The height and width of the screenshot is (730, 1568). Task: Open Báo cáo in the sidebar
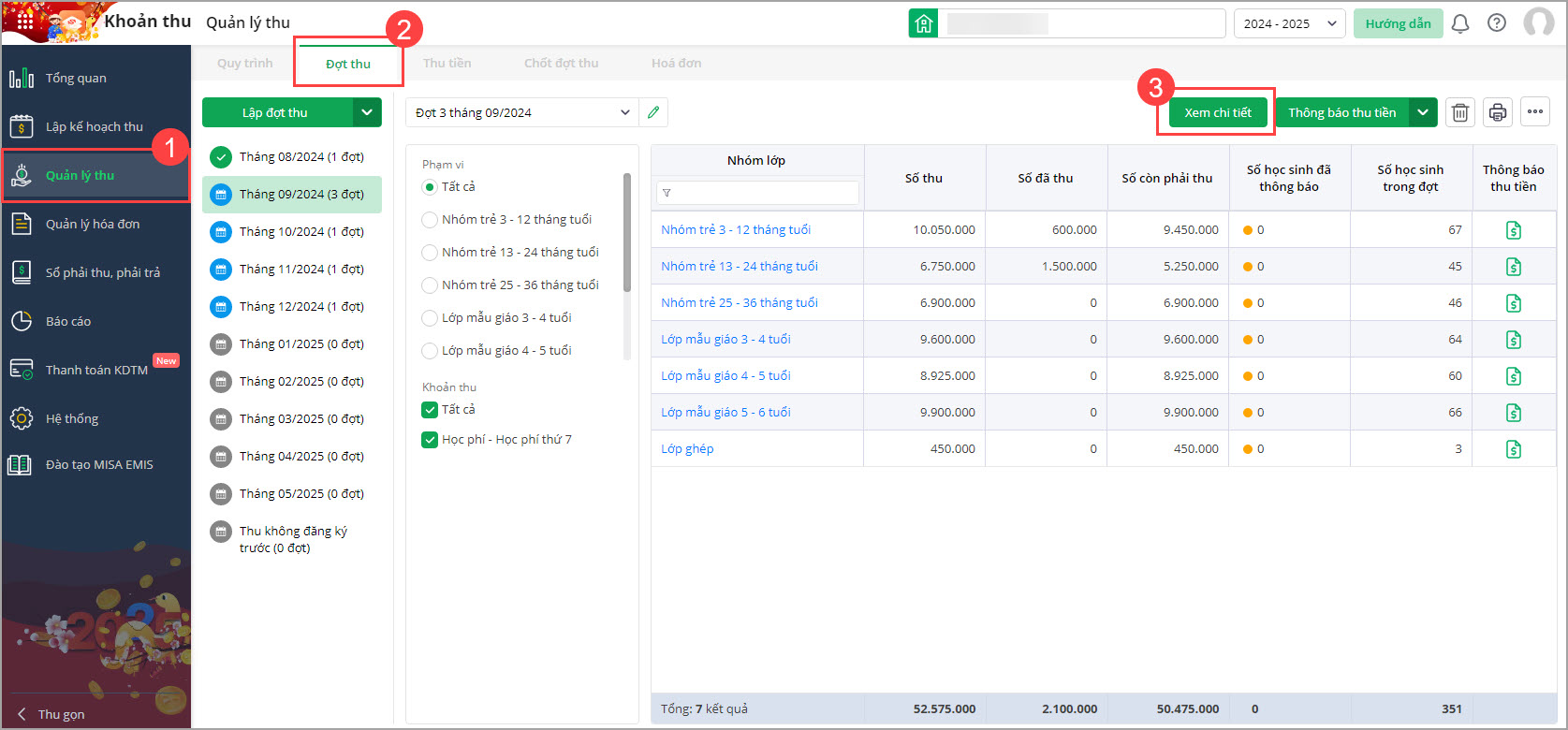pyautogui.click(x=68, y=321)
